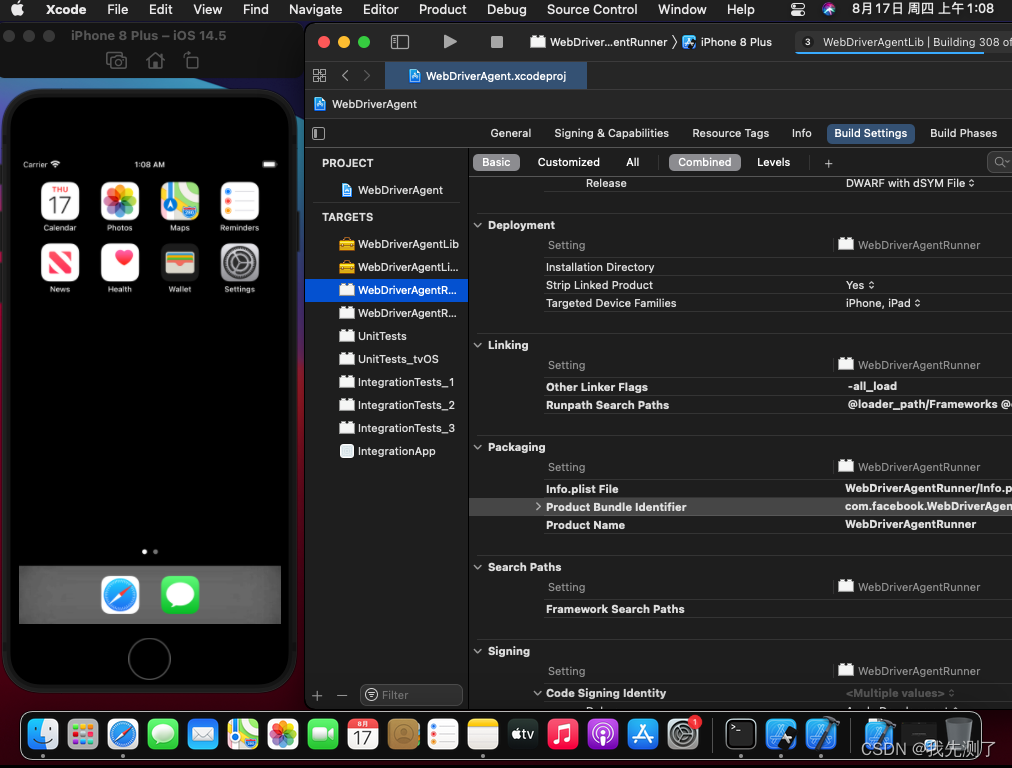Click the Signing & Capabilities tab
The image size is (1012, 768).
point(611,133)
